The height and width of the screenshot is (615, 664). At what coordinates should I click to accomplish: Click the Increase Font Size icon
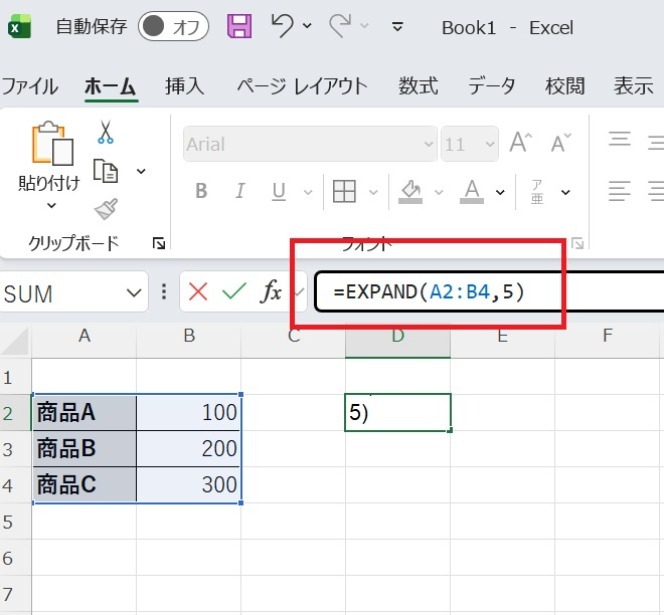(x=521, y=142)
